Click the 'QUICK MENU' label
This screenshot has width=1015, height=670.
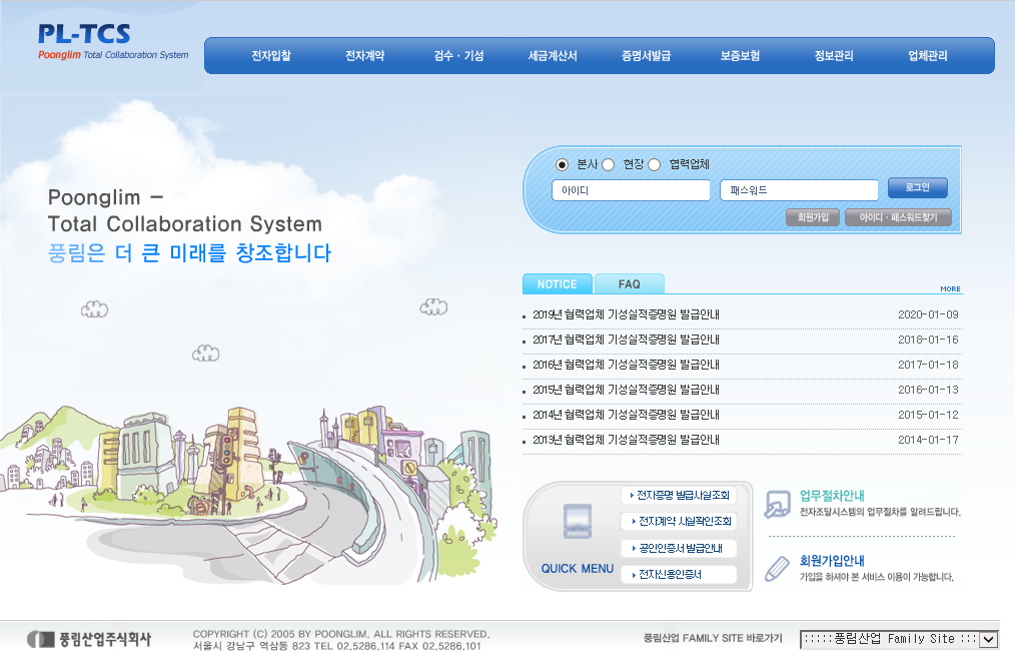point(577,568)
